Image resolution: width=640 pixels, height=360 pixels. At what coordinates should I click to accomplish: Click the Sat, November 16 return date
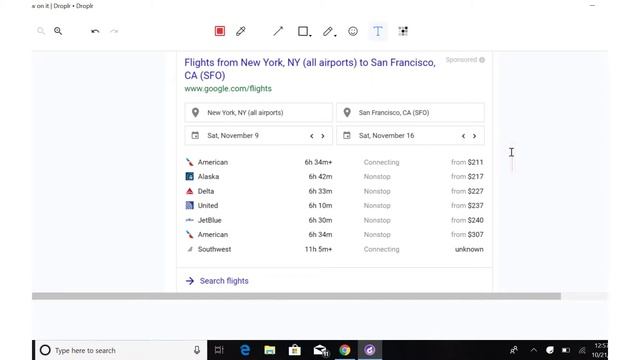tap(386, 136)
